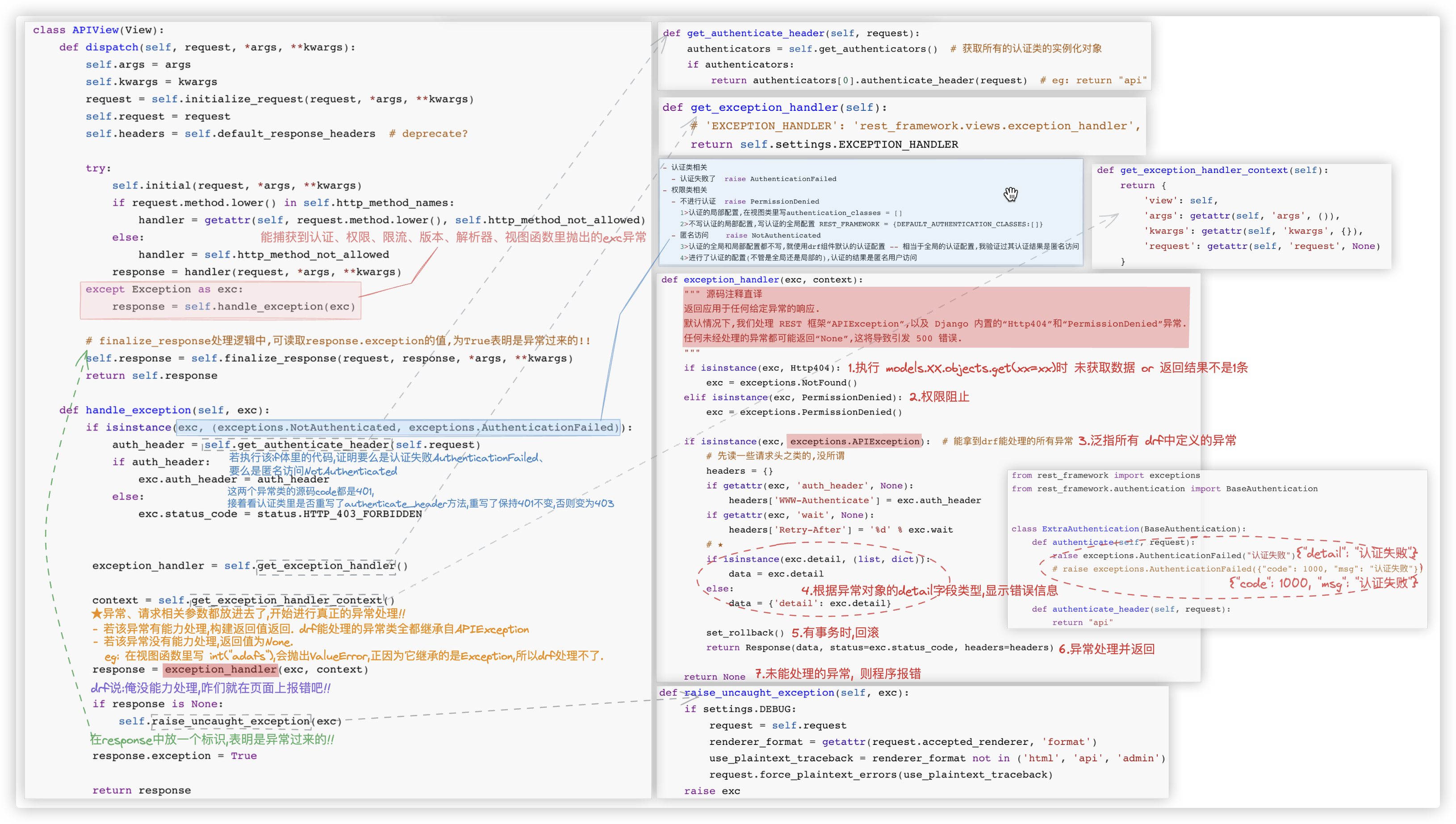Image resolution: width=1456 pixels, height=824 pixels.
Task: Select the 'def get_authenticate_header' code card
Action: pyautogui.click(x=904, y=57)
